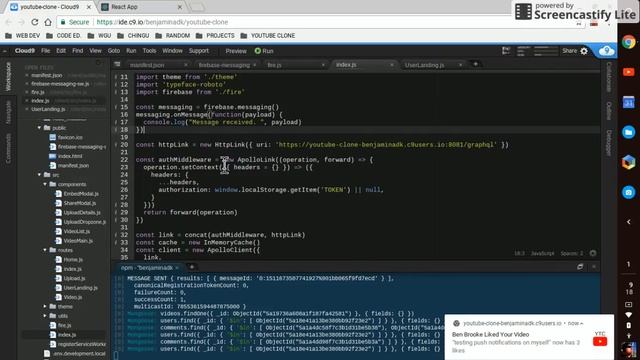Open the YOUTUBE CLONE bookmark folder

(268, 36)
